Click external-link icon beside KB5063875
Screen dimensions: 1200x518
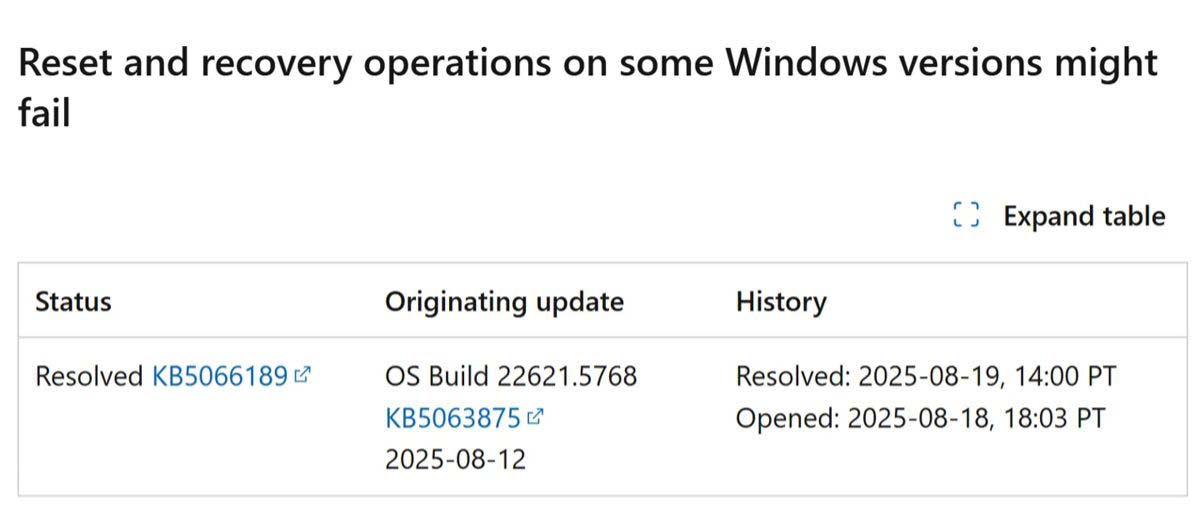click(x=535, y=419)
